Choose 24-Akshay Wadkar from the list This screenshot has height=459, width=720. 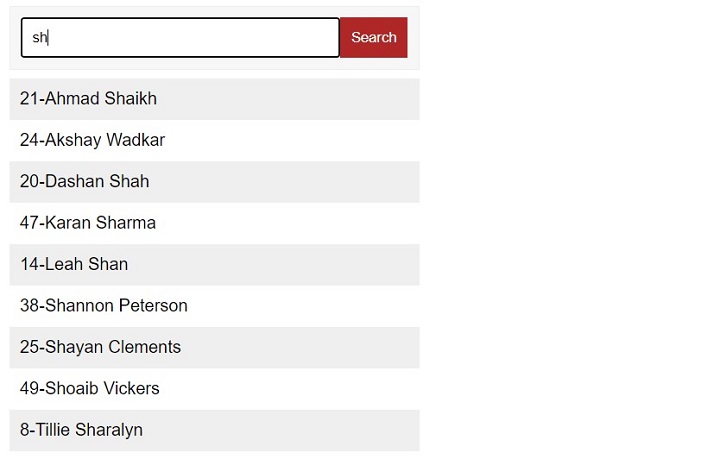tap(92, 140)
